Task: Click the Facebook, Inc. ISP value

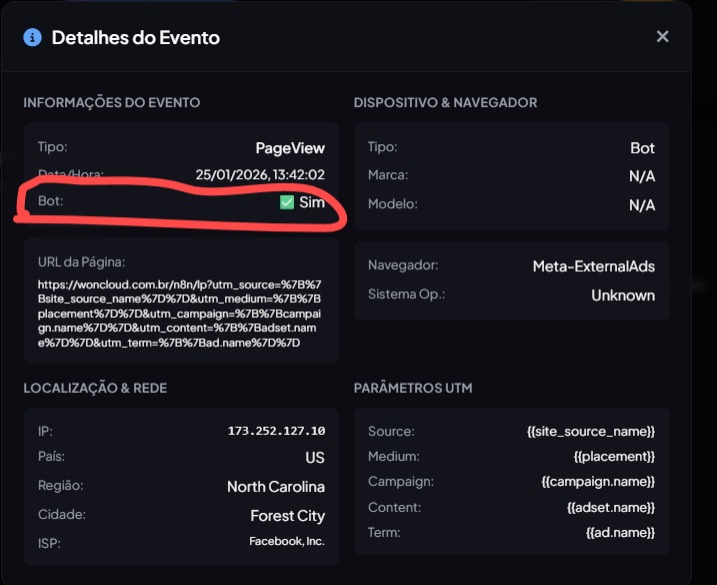Action: point(287,541)
